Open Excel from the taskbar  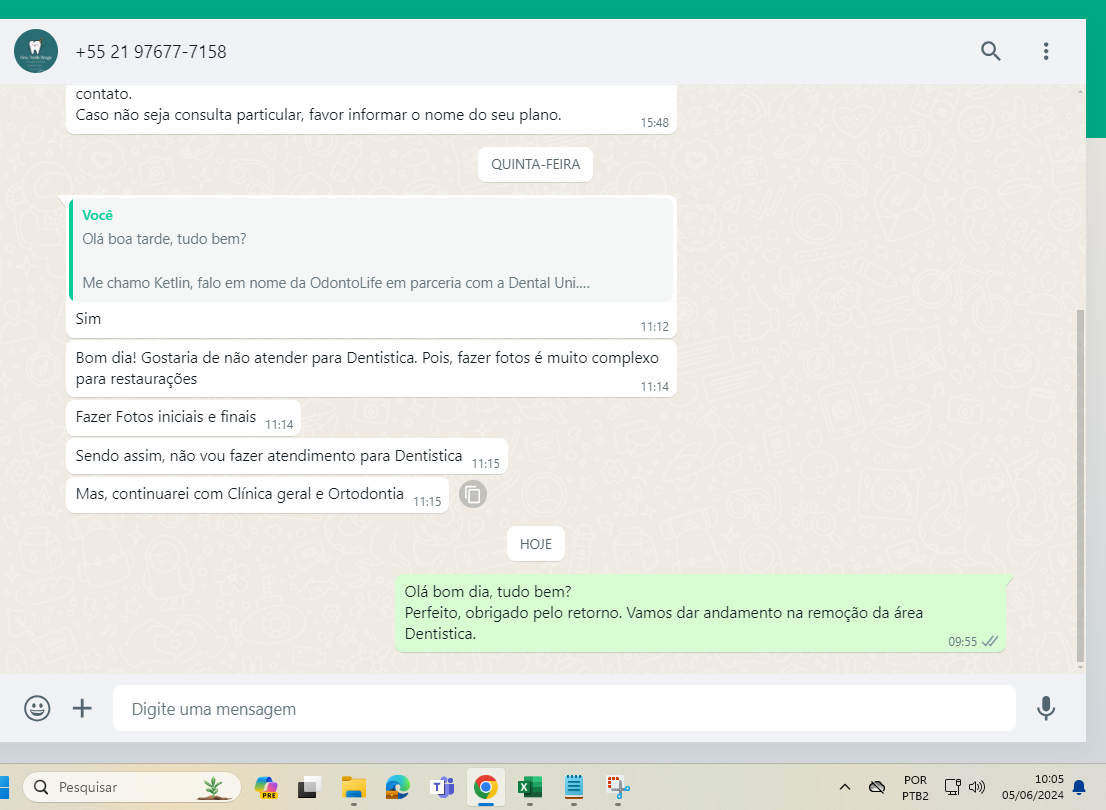[x=530, y=787]
